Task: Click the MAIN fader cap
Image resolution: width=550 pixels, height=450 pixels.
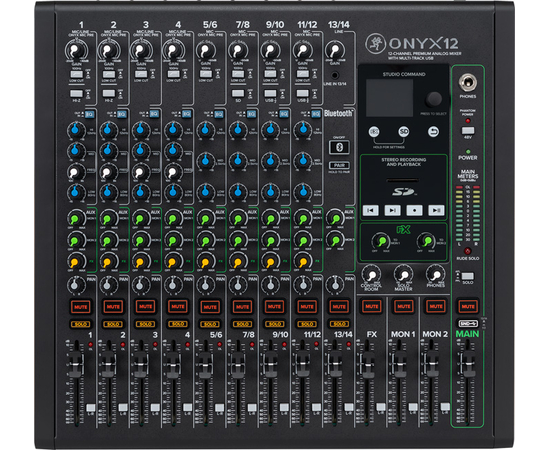Action: pyautogui.click(x=468, y=364)
